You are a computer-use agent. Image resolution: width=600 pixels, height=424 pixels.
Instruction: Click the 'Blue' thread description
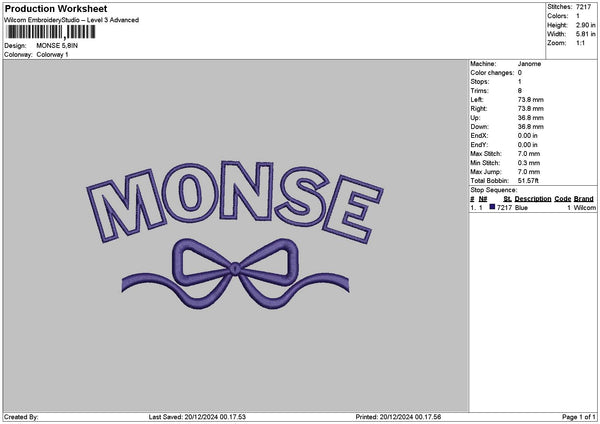coord(521,208)
